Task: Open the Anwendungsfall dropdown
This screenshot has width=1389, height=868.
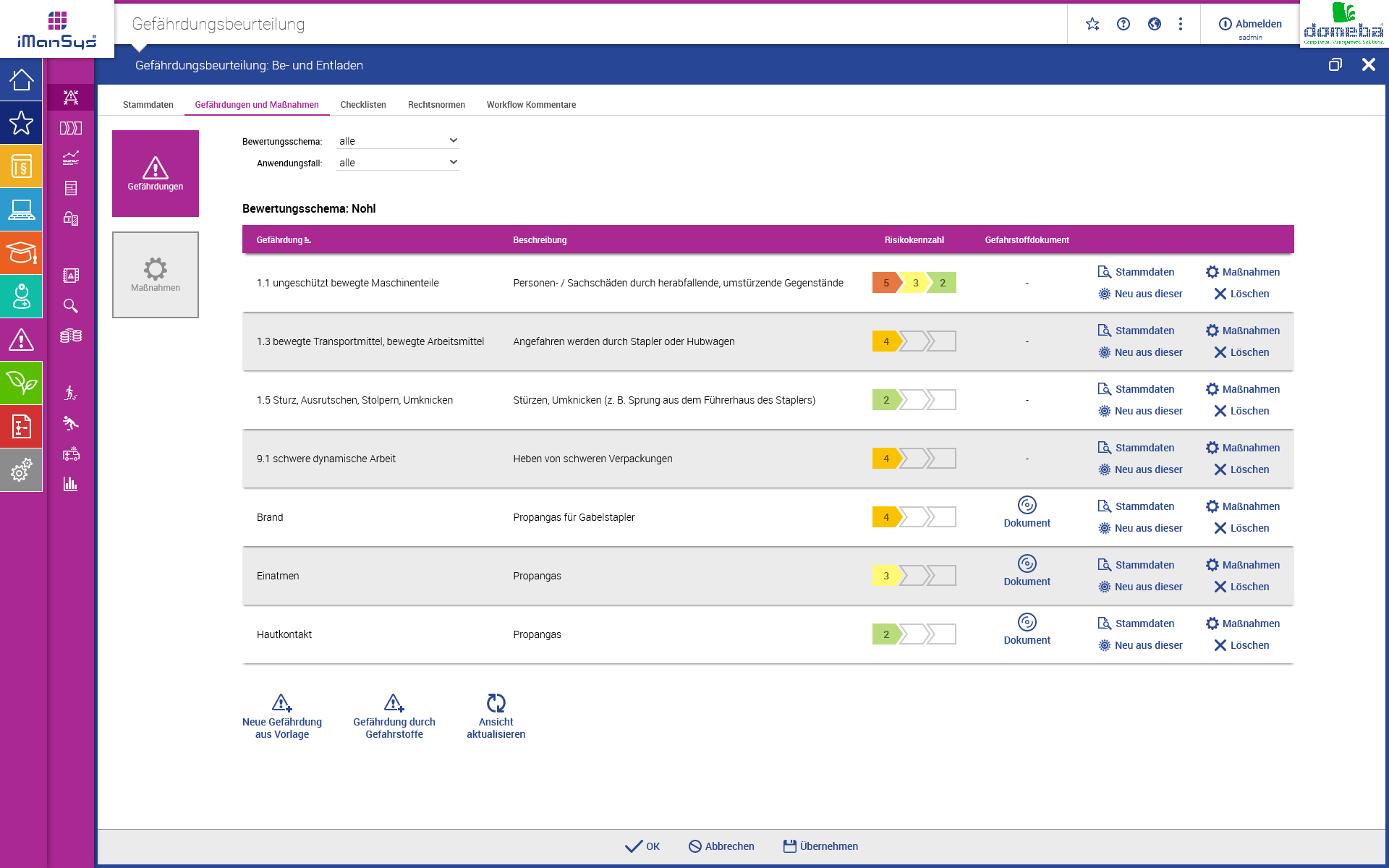Action: (396, 161)
